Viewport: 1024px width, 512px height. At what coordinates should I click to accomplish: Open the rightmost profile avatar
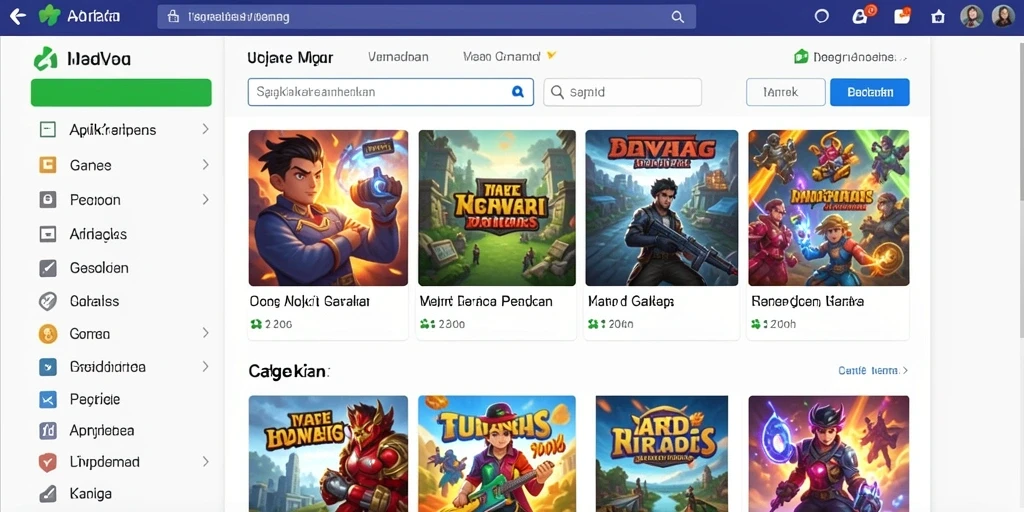click(x=1003, y=16)
